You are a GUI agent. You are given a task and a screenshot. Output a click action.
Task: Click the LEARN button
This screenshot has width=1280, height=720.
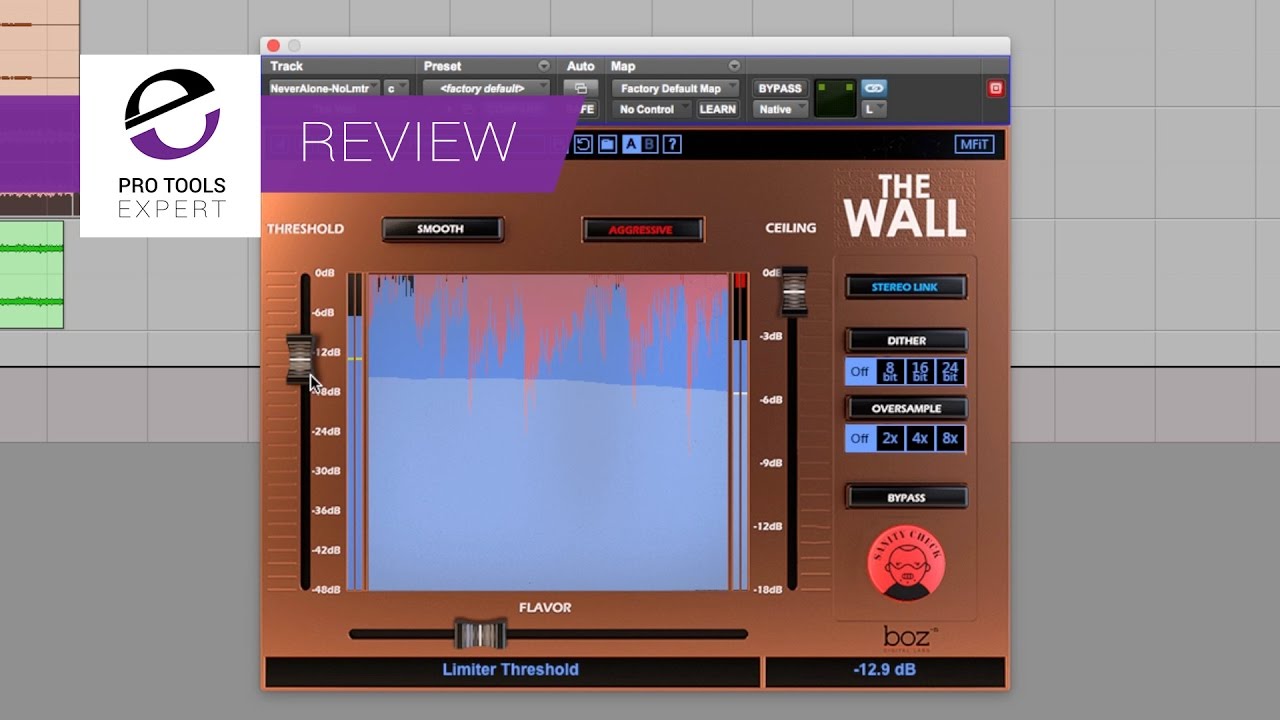pyautogui.click(x=717, y=109)
